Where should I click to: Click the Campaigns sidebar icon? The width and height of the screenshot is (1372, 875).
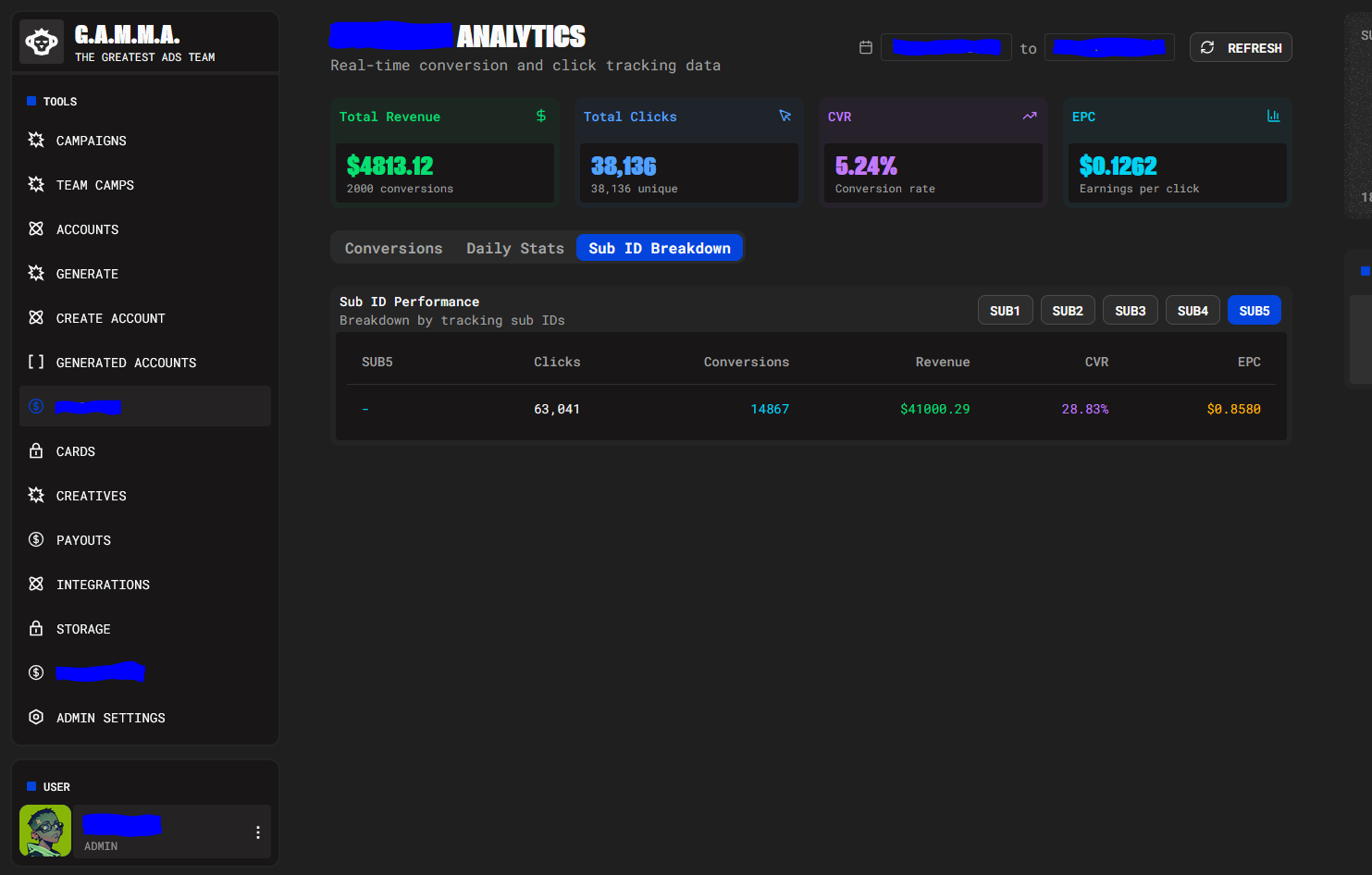pos(36,140)
